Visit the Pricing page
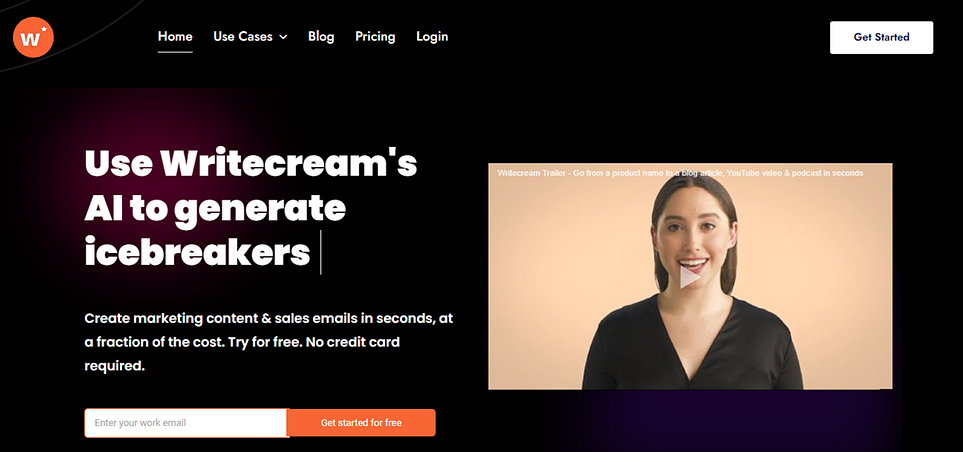This screenshot has height=452, width=963. [x=375, y=37]
